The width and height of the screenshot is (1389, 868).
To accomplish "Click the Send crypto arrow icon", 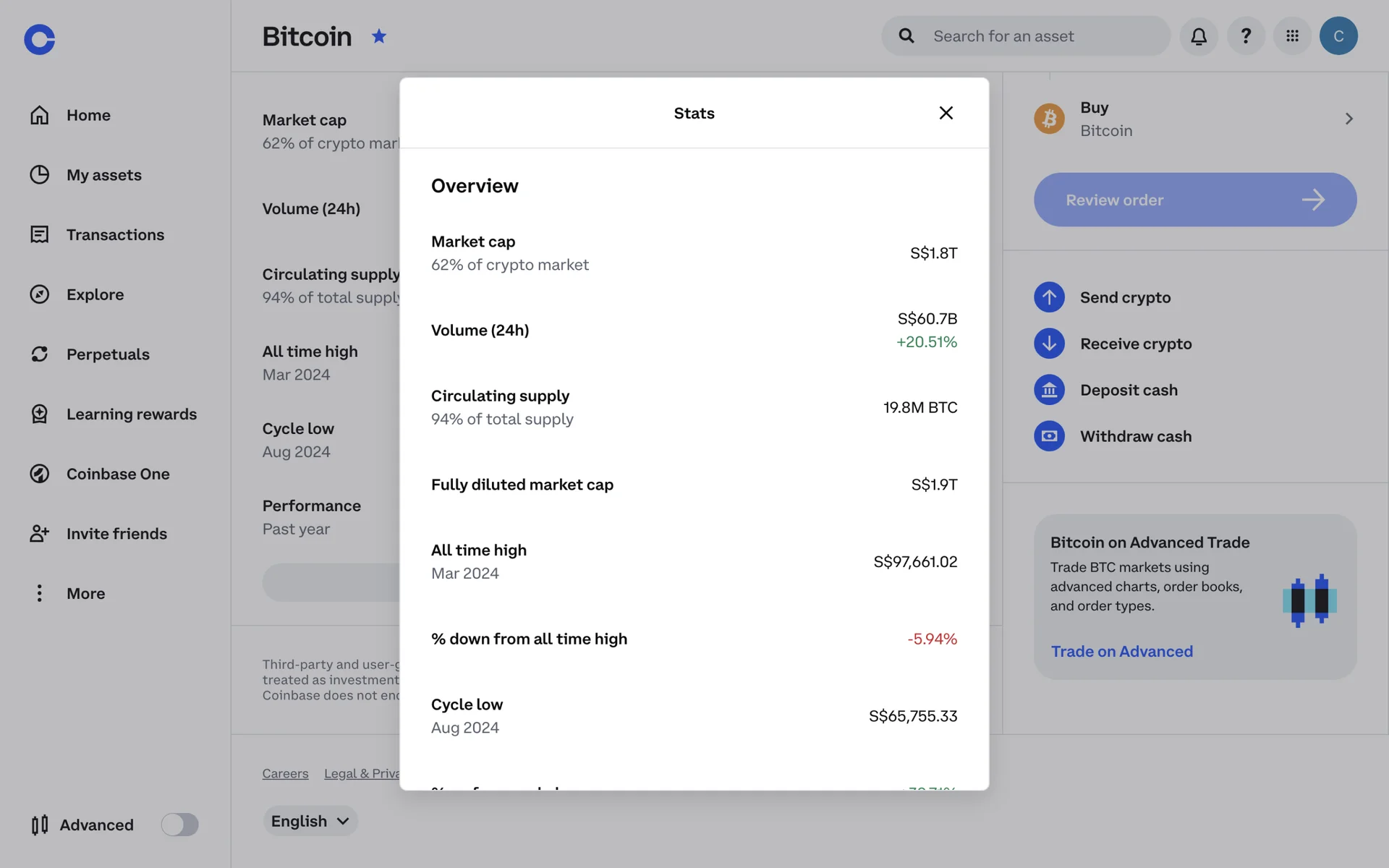I will click(1049, 297).
